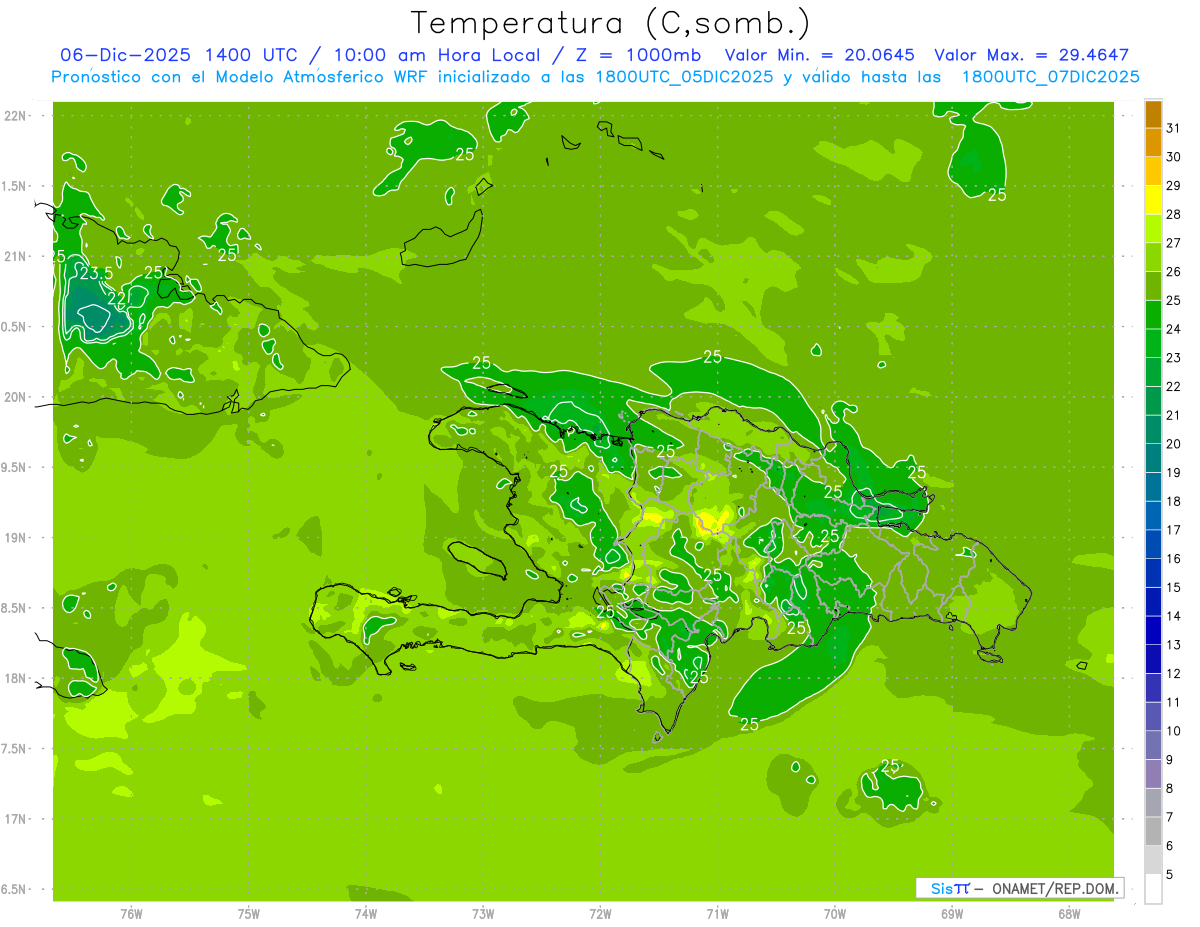Viewport: 1200px width, 927px height.
Task: Click the "5" colorbar value
Action: 1171,875
